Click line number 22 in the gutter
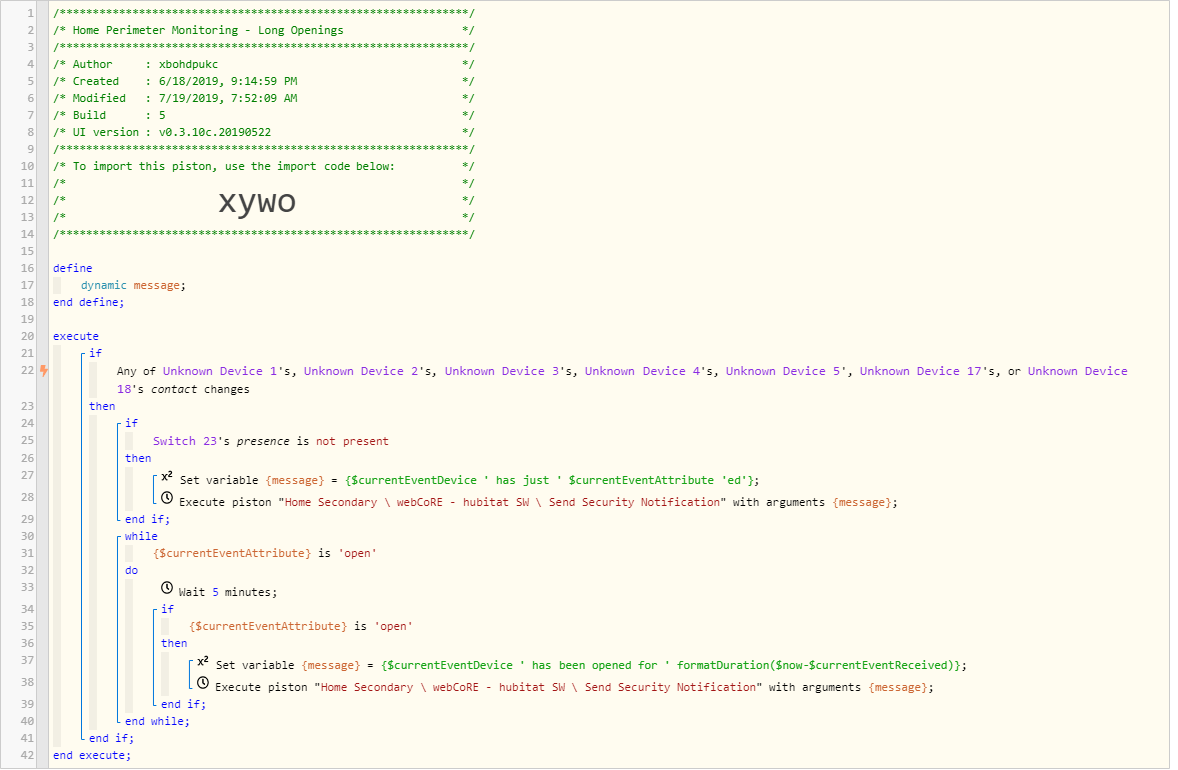 pyautogui.click(x=27, y=370)
